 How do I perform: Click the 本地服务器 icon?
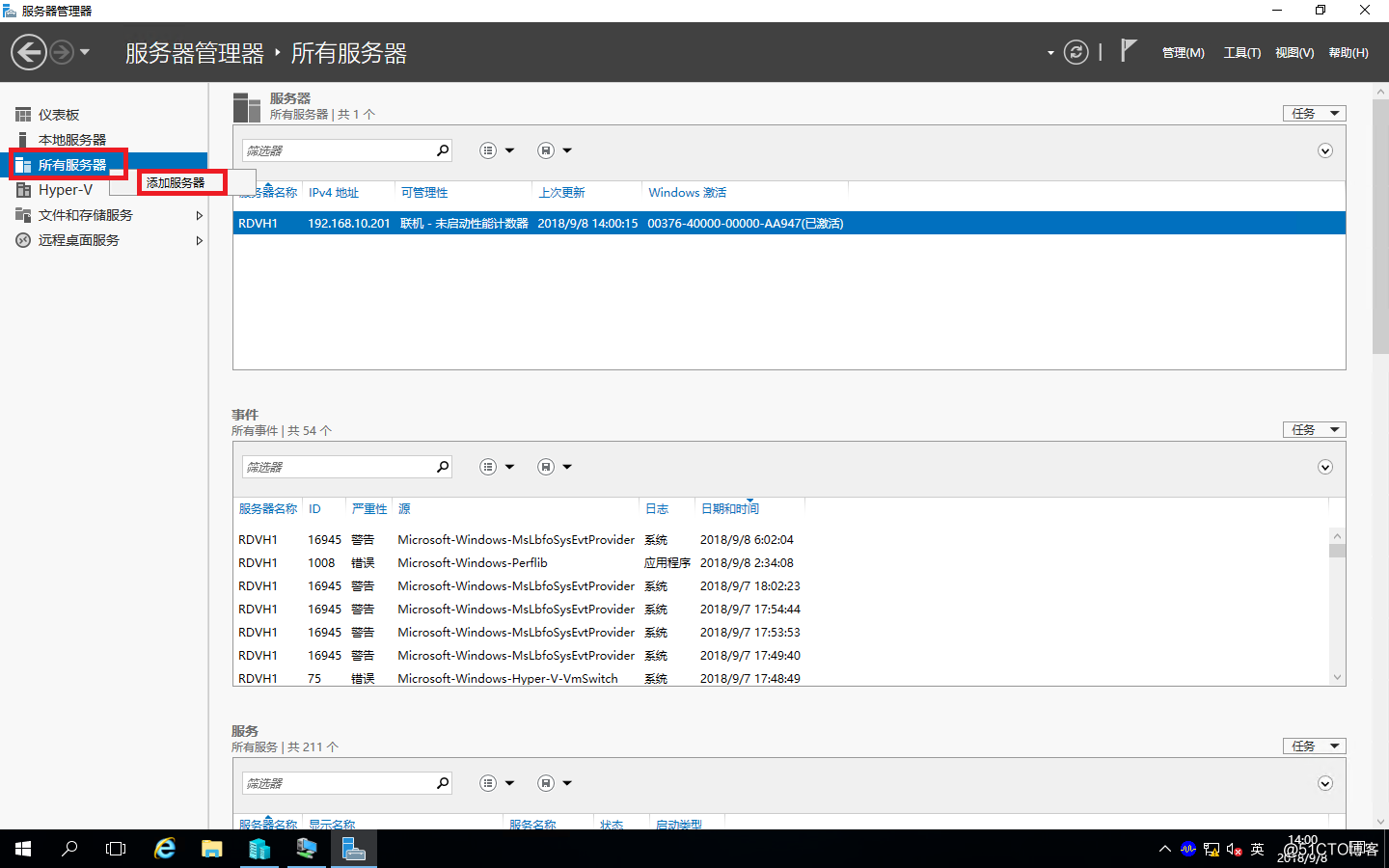tap(23, 140)
